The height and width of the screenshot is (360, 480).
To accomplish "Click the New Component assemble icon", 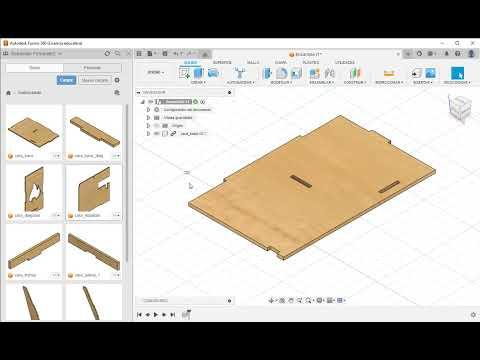I will pos(314,73).
